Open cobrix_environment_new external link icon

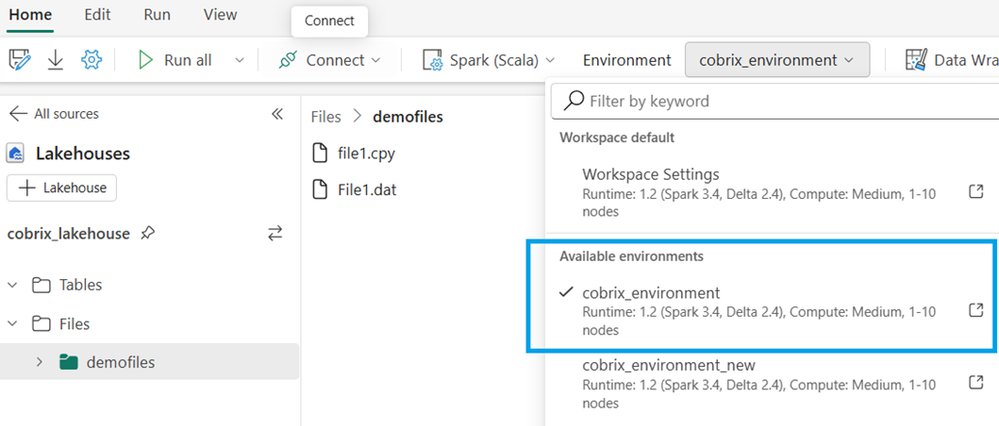pos(975,383)
